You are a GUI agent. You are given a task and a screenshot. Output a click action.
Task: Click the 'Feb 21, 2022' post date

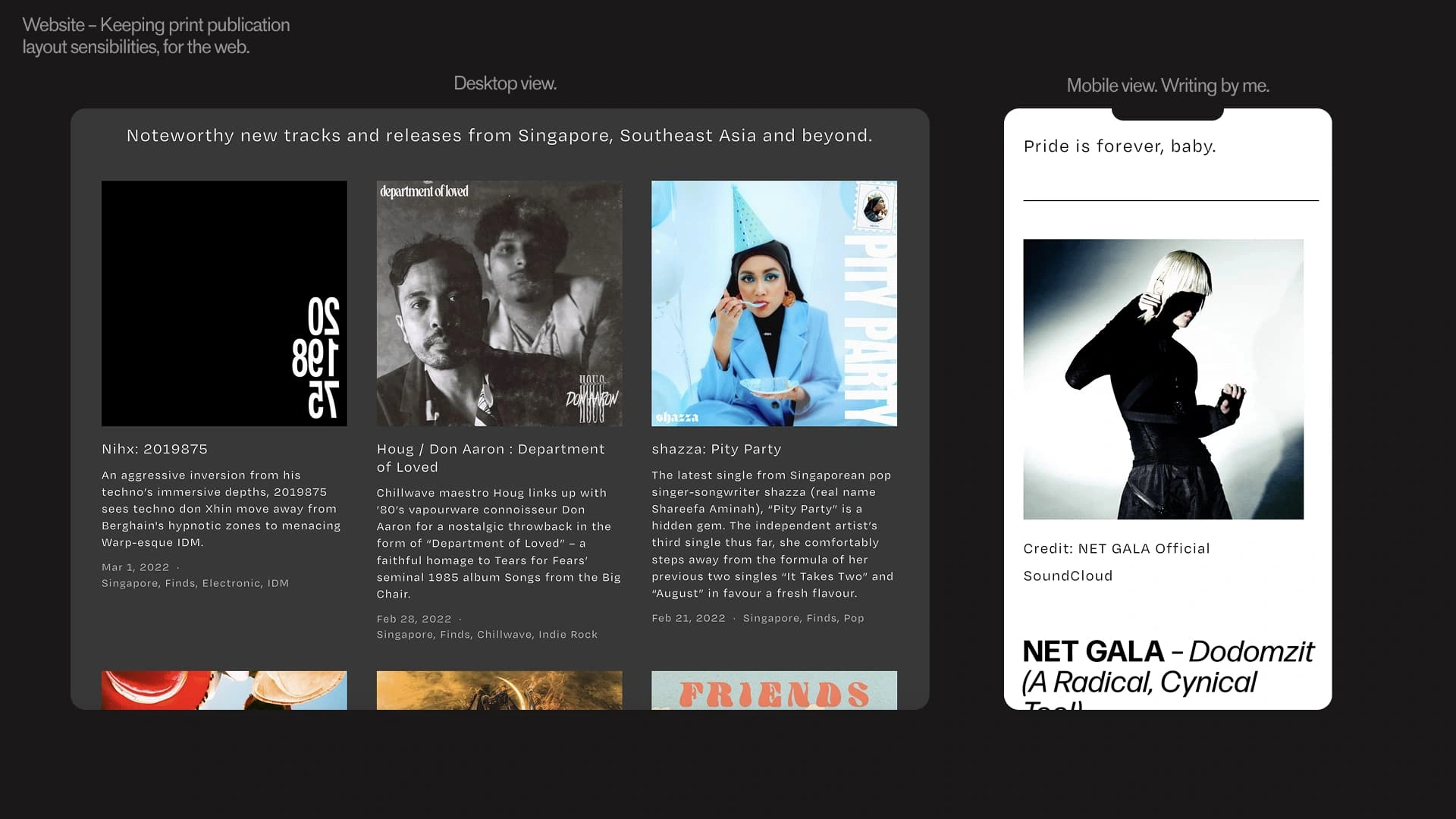(688, 618)
